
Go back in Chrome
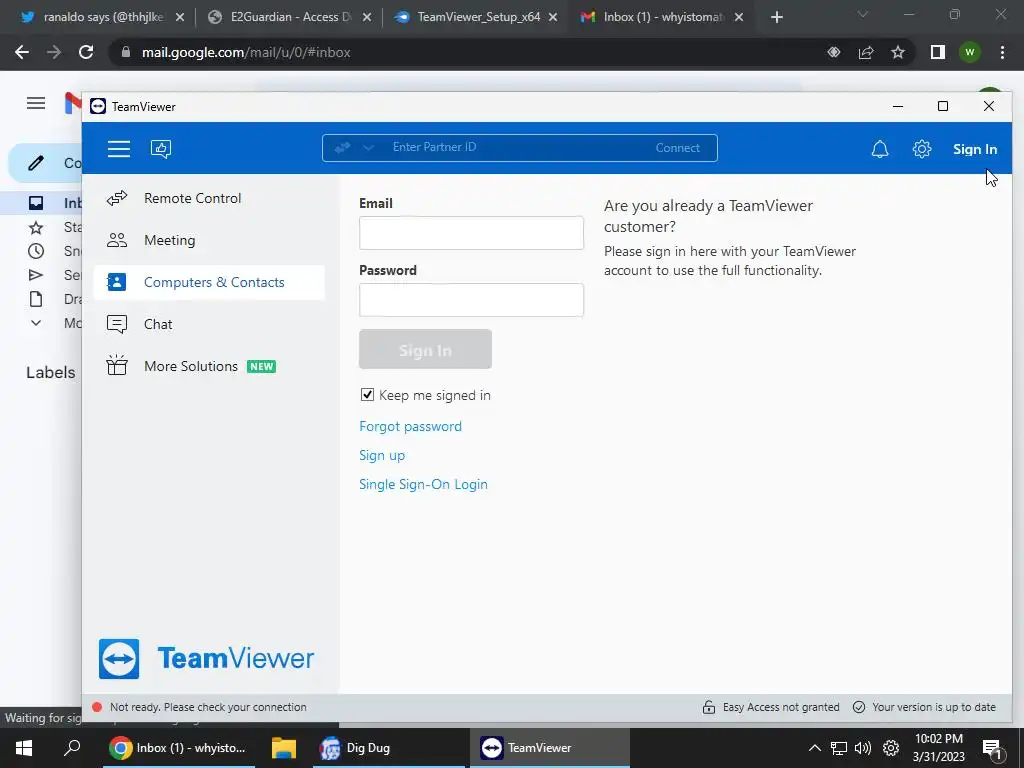tap(22, 52)
